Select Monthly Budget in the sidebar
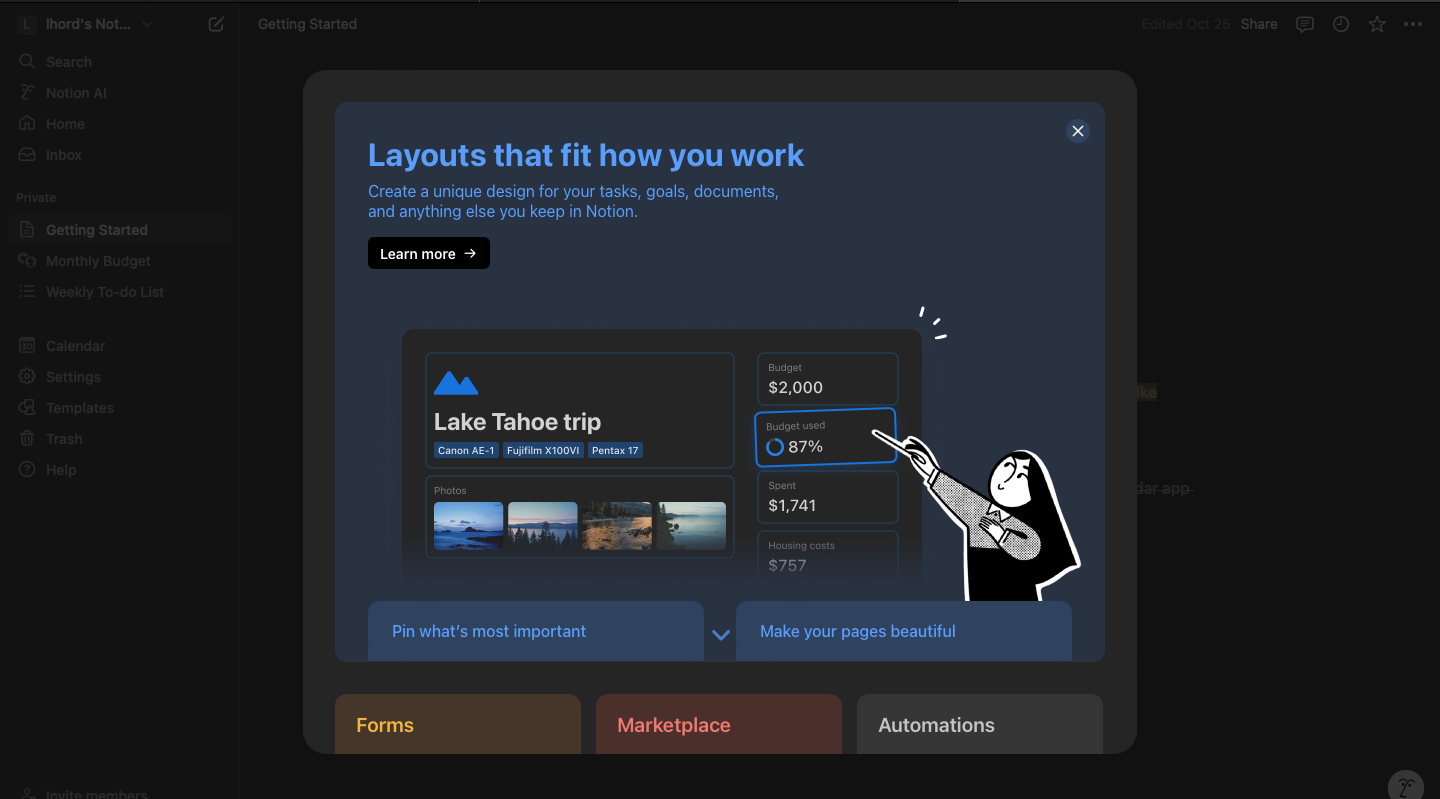 (98, 261)
